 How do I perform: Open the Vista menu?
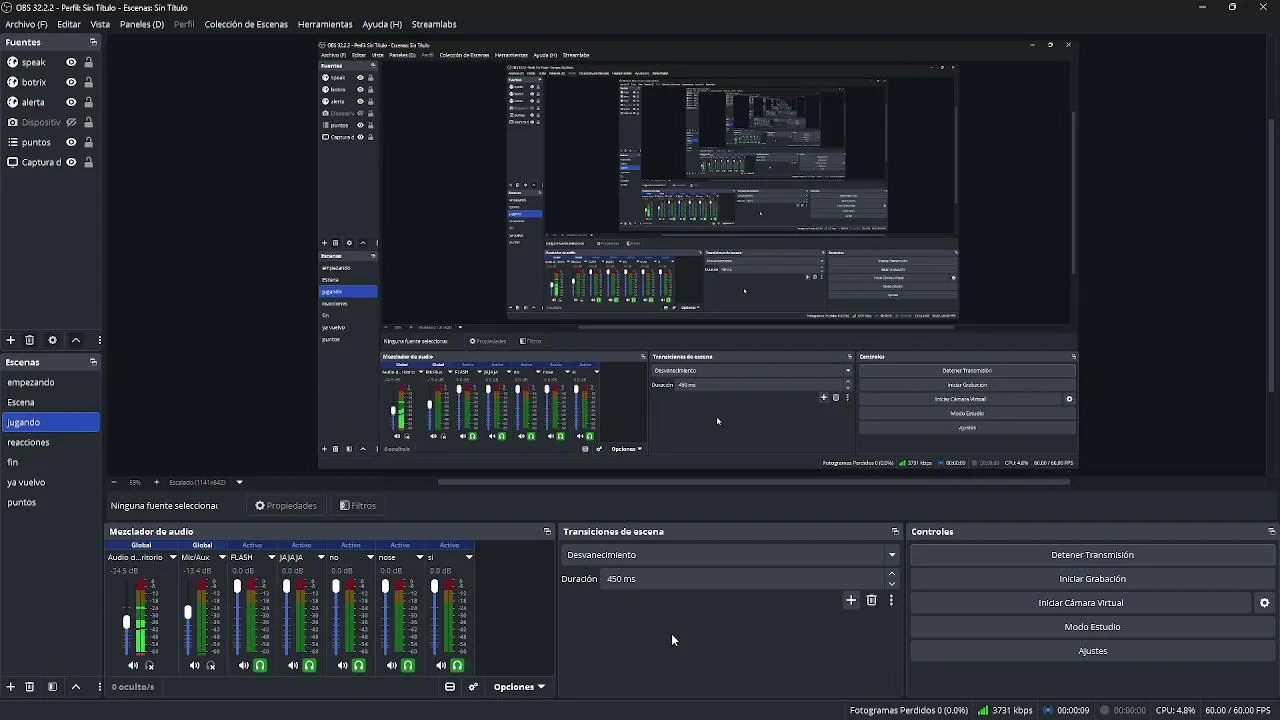pyautogui.click(x=100, y=24)
